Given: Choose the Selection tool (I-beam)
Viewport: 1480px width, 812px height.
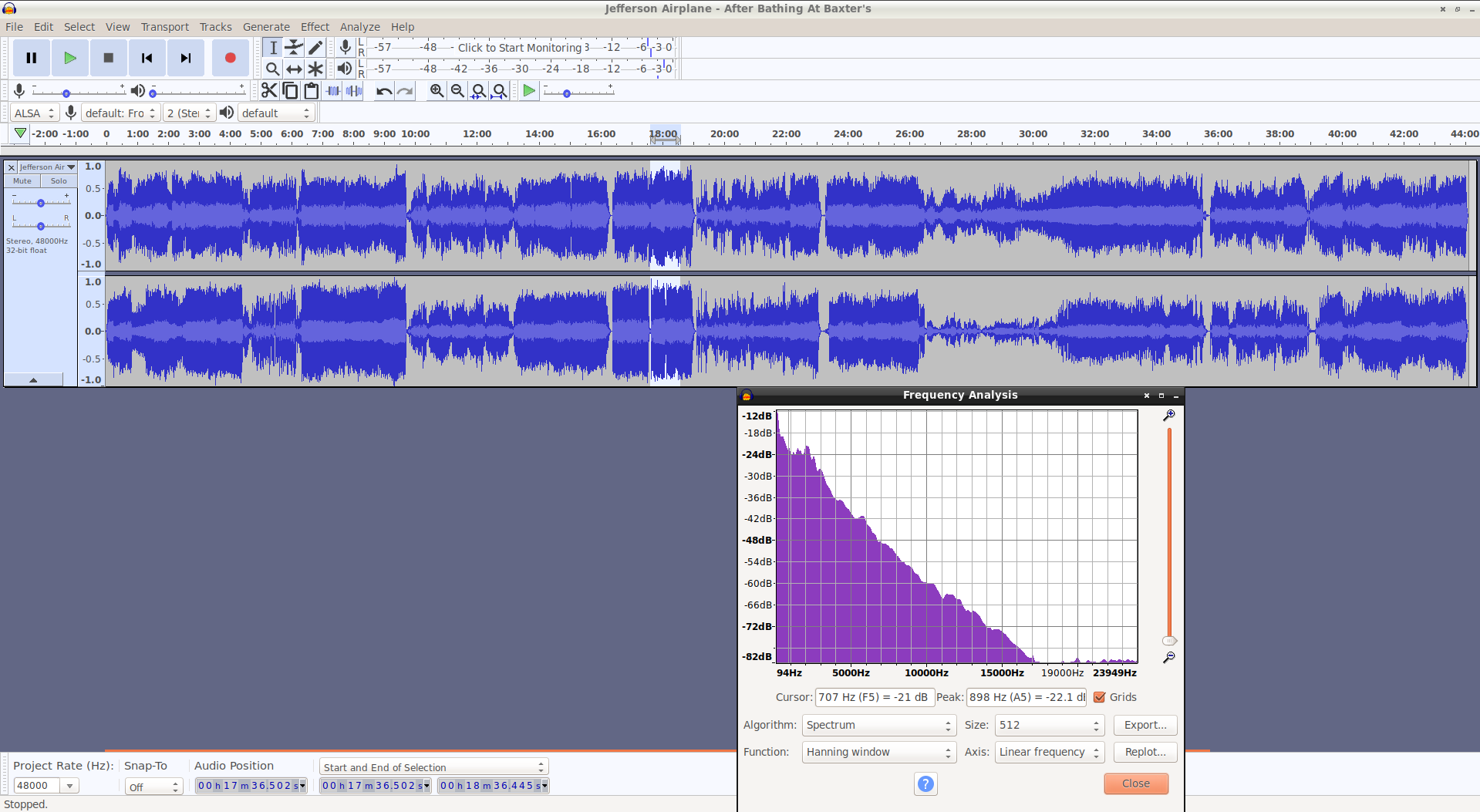Looking at the screenshot, I should pyautogui.click(x=273, y=48).
